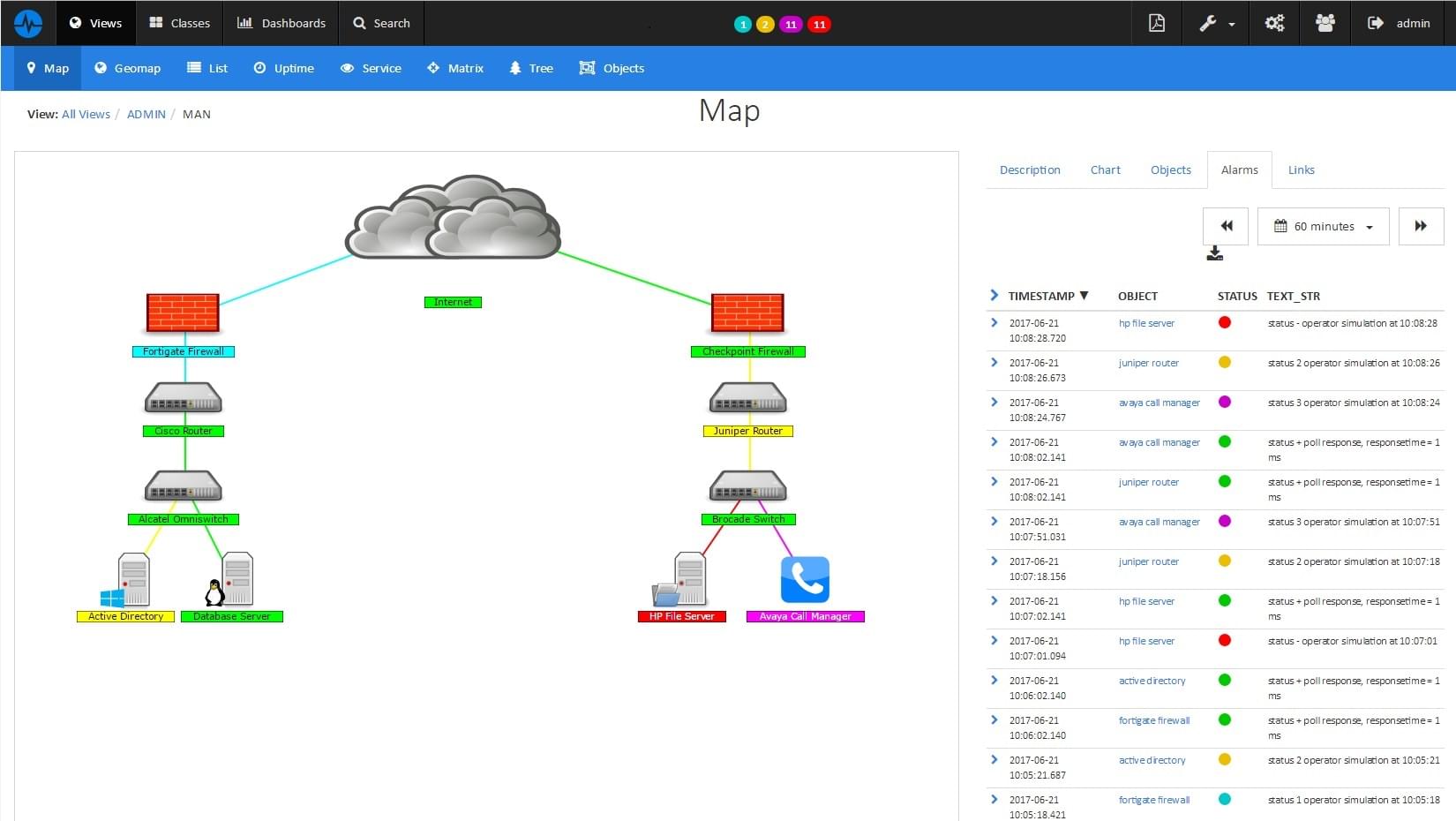This screenshot has width=1456, height=821.
Task: Open avaya call manager link at 10:08:24
Action: coord(1160,403)
